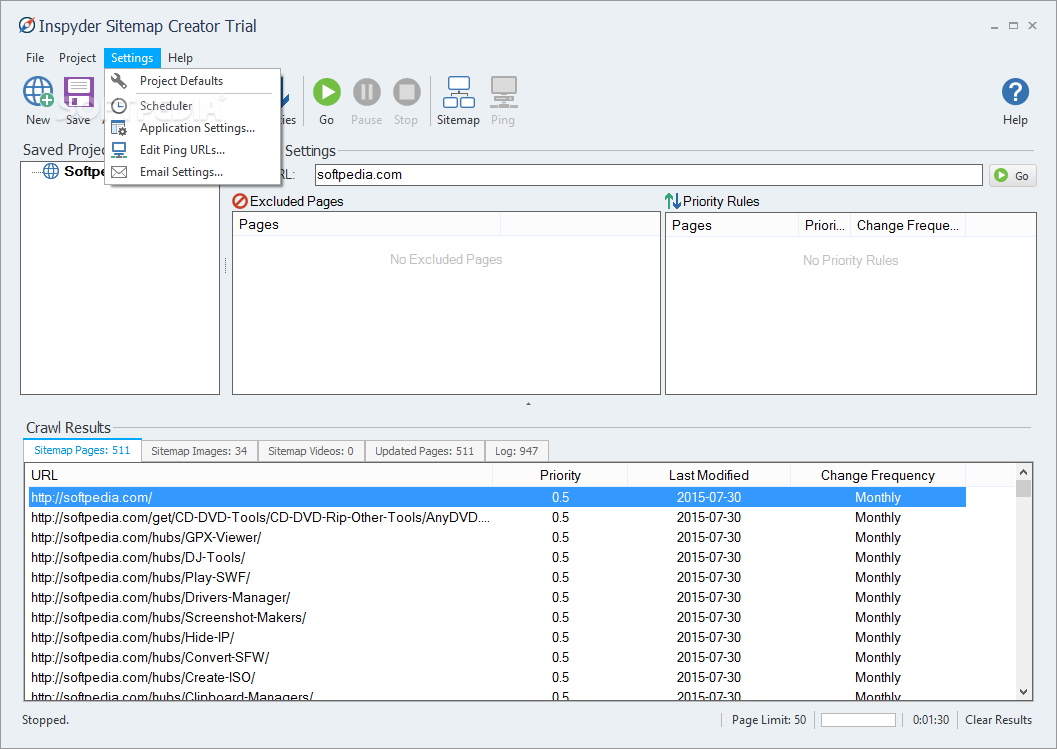This screenshot has height=749, width=1057.
Task: Click the Priori... column header
Action: 824,225
